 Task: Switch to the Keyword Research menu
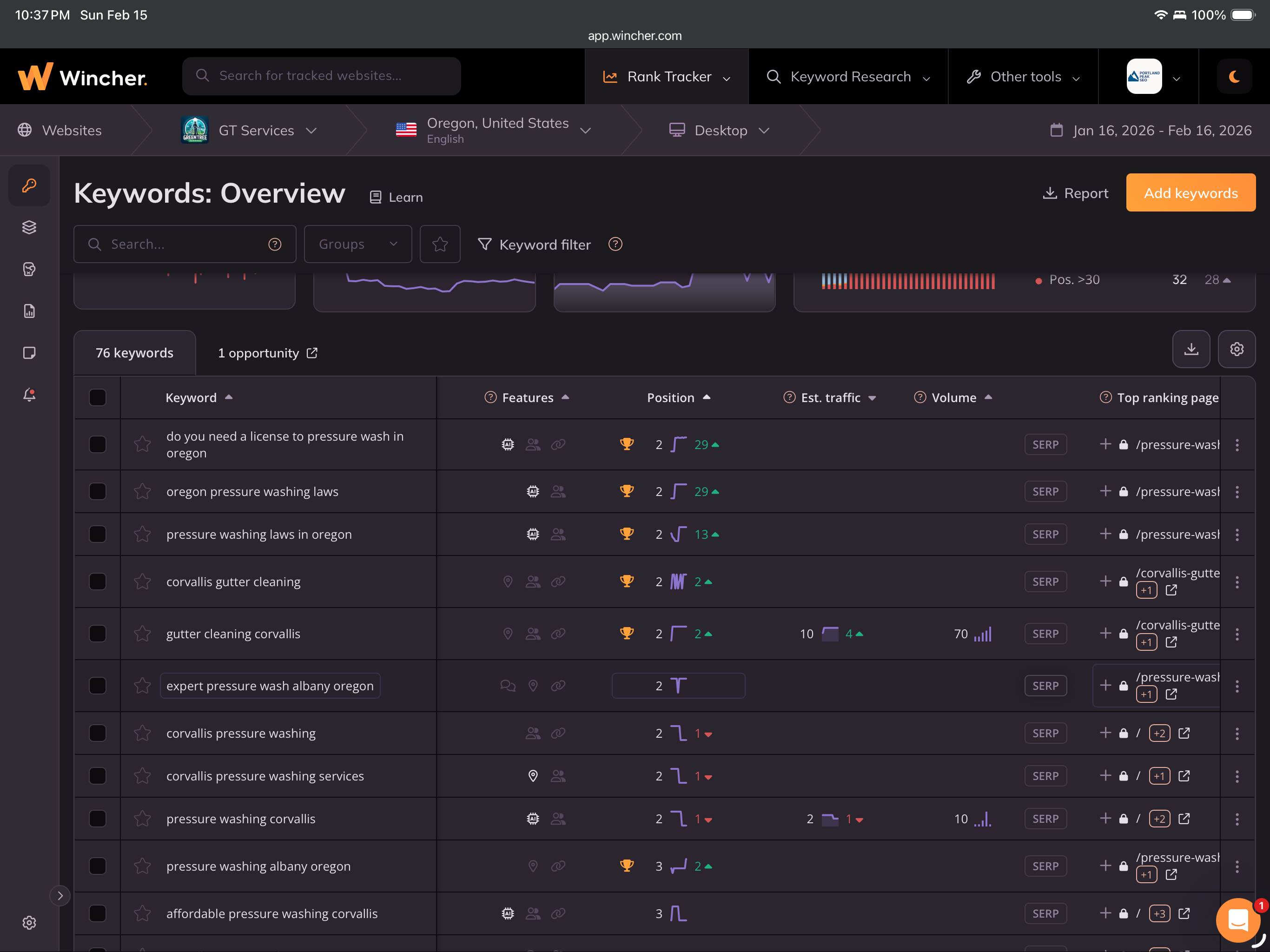coord(850,76)
